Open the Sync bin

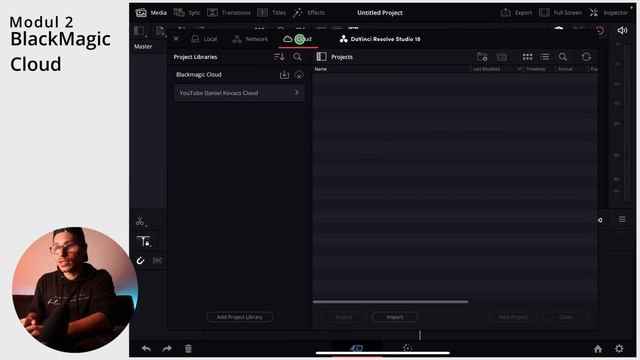point(187,13)
